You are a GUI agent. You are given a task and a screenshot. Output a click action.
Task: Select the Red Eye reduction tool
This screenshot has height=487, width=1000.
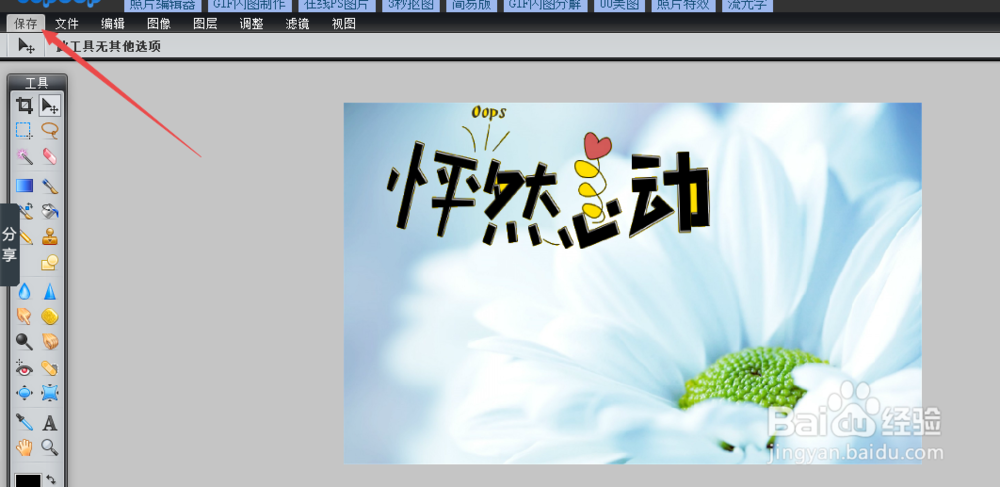[24, 367]
